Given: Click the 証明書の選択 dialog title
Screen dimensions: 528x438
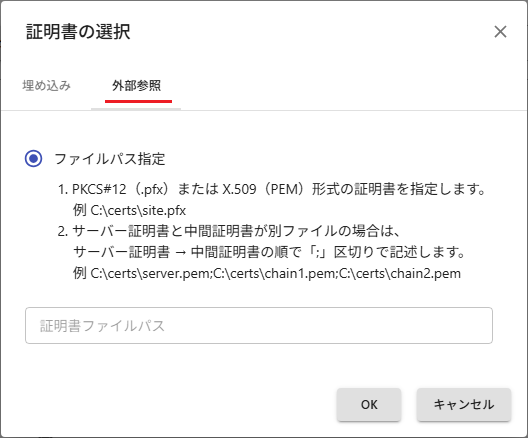Looking at the screenshot, I should tap(78, 32).
